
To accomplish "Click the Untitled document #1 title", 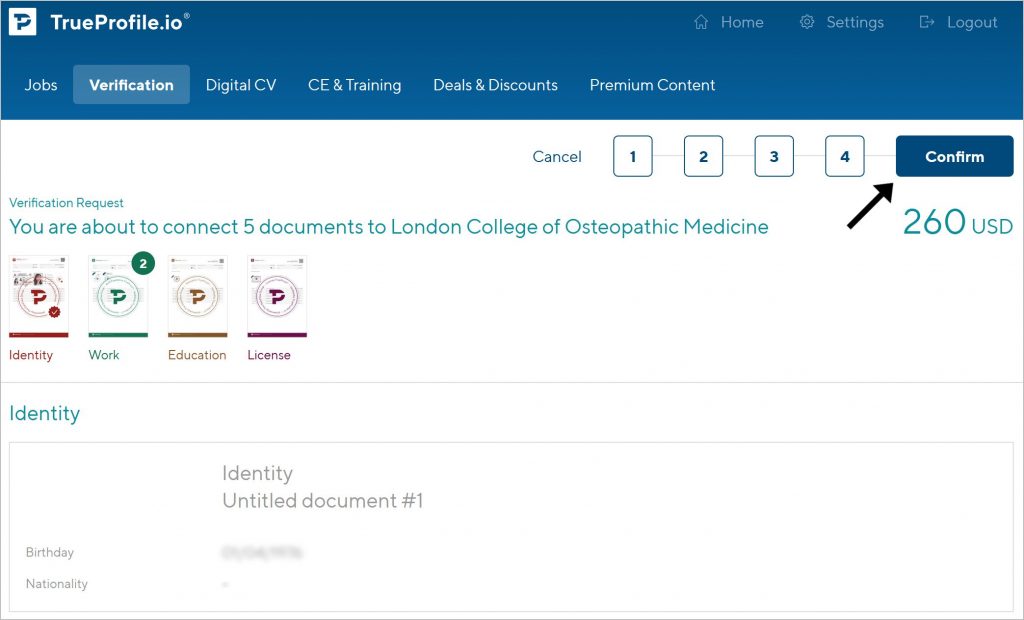I will [323, 500].
